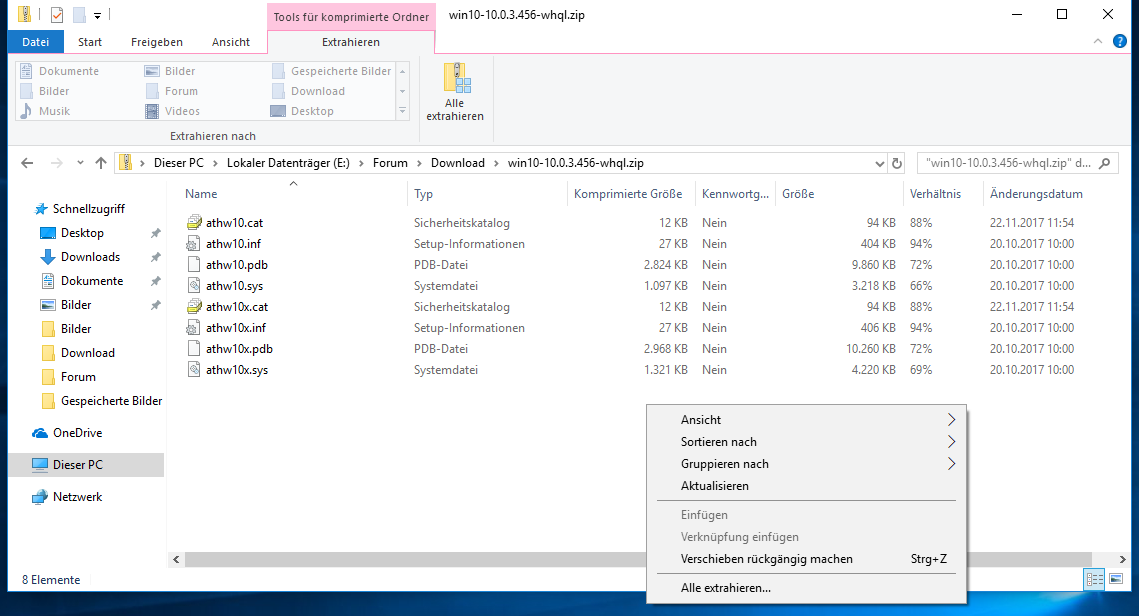Open recent locations dropdown arrow

[80, 163]
